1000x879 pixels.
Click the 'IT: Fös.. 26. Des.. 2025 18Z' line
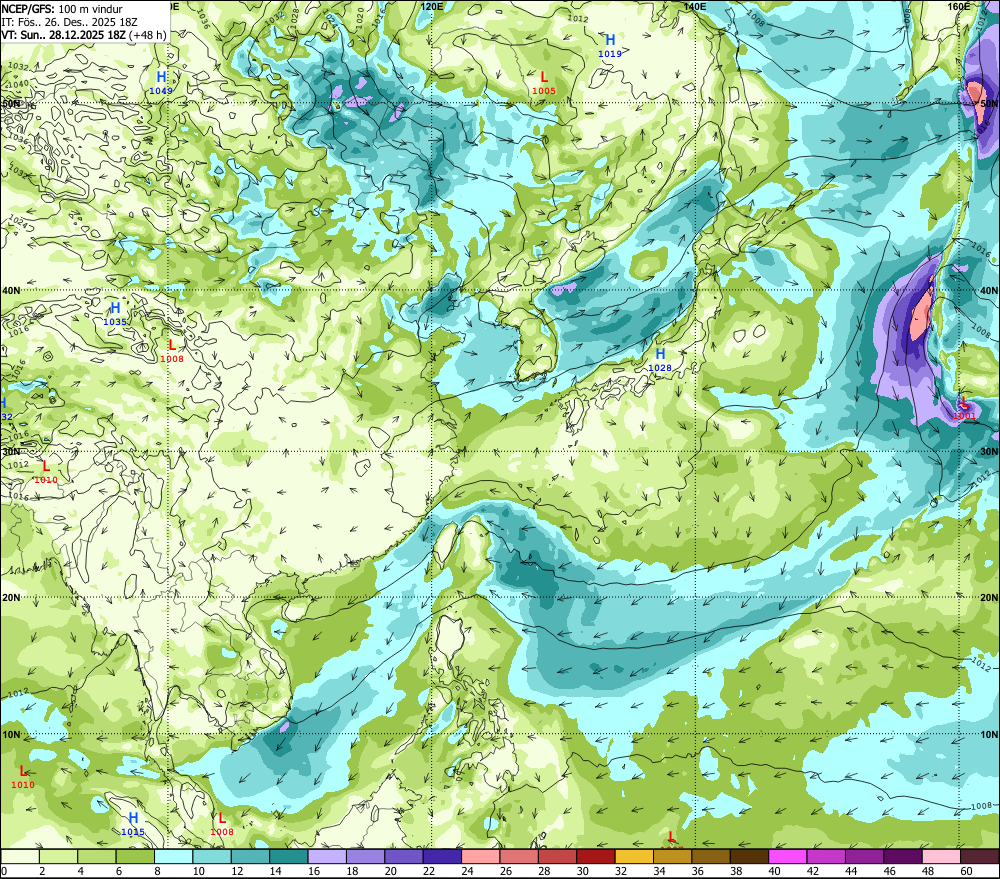click(70, 22)
